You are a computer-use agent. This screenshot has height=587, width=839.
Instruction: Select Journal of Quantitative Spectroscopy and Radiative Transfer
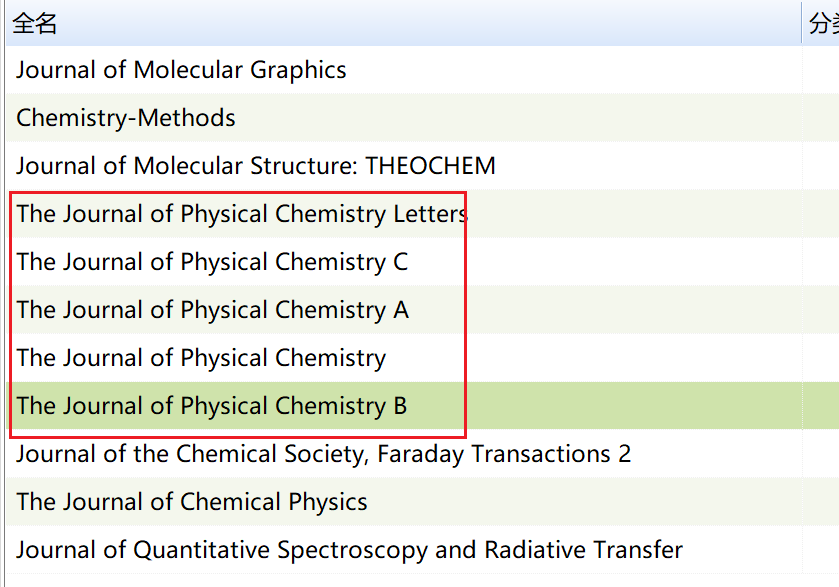tap(349, 550)
